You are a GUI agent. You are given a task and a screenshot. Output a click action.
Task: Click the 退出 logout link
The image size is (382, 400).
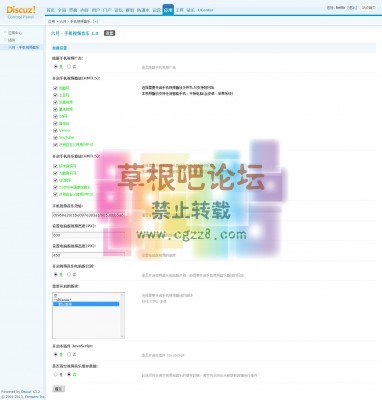tap(352, 7)
